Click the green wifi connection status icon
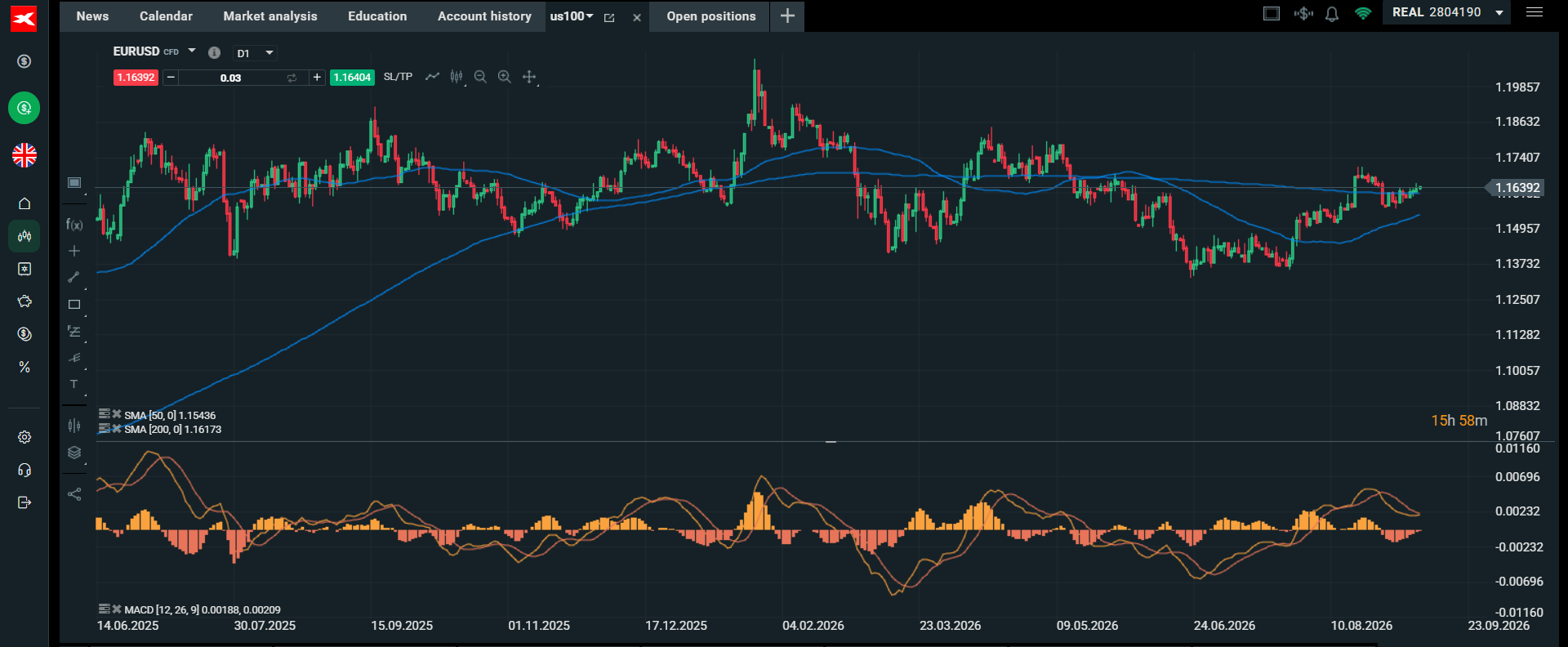Viewport: 1568px width, 647px height. [1363, 13]
